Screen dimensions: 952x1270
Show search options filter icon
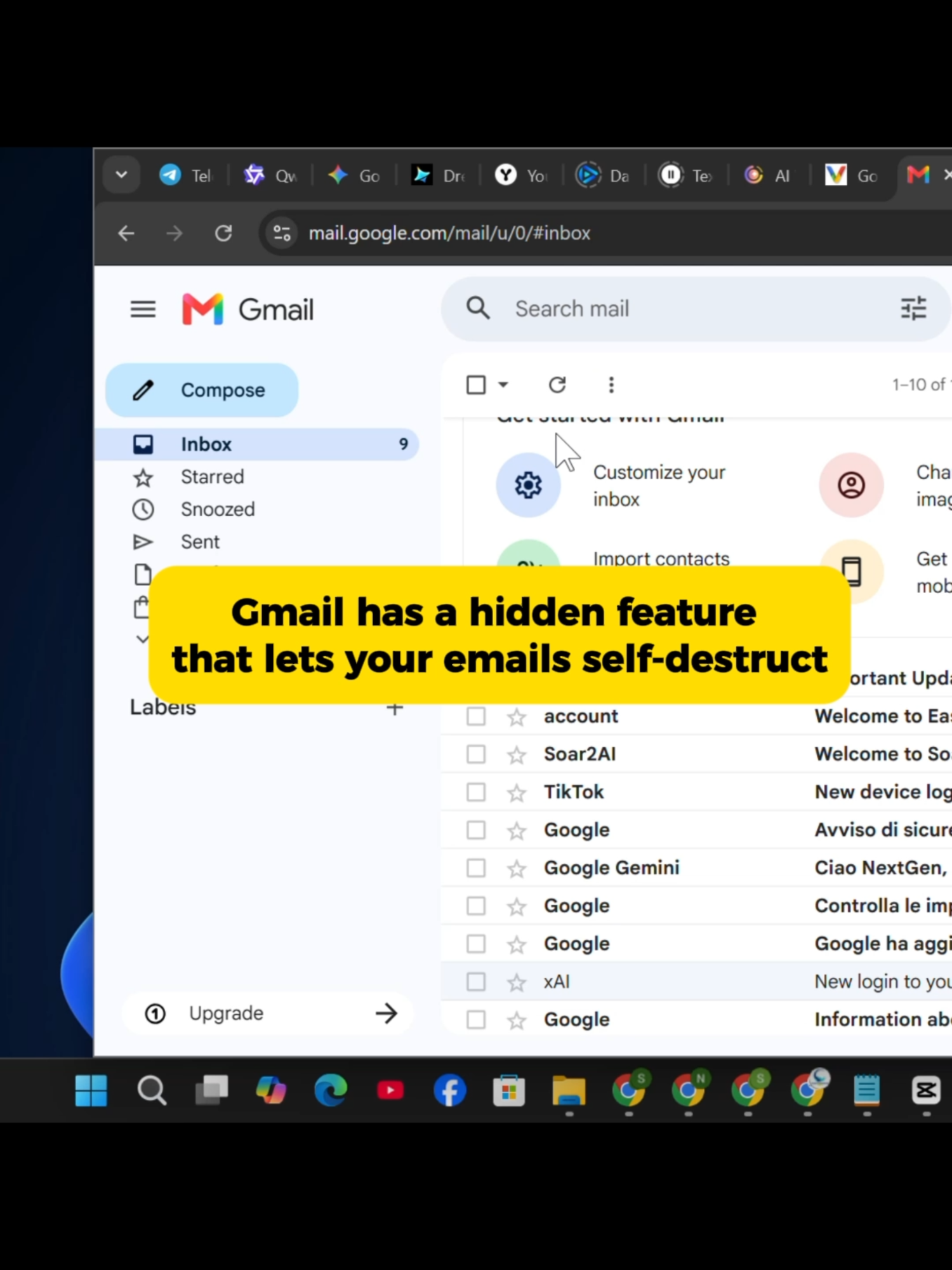click(x=913, y=309)
